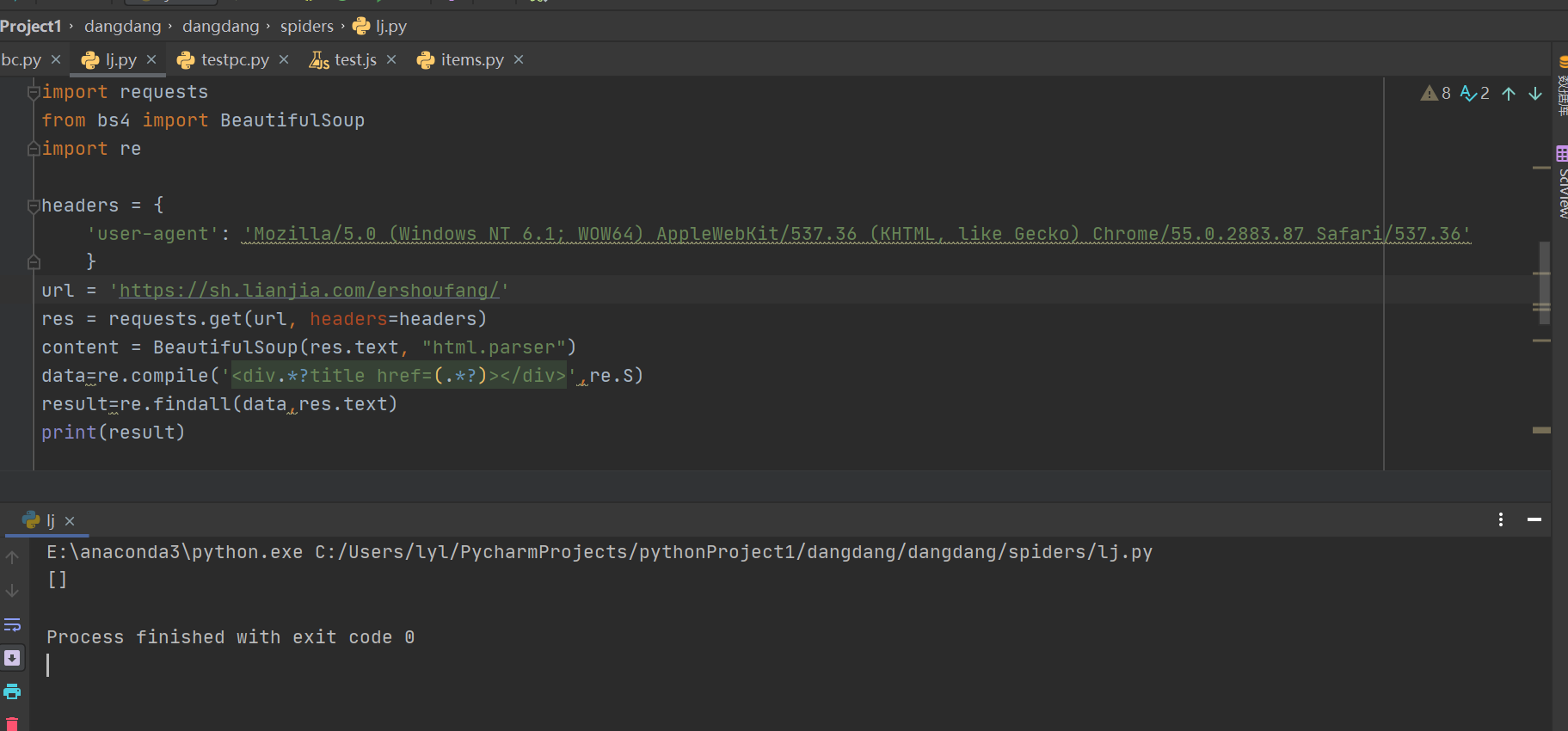Screen dimensions: 1568x731
Task: Click 'from bs4 import BeautifulSoup' line
Action: 203,120
